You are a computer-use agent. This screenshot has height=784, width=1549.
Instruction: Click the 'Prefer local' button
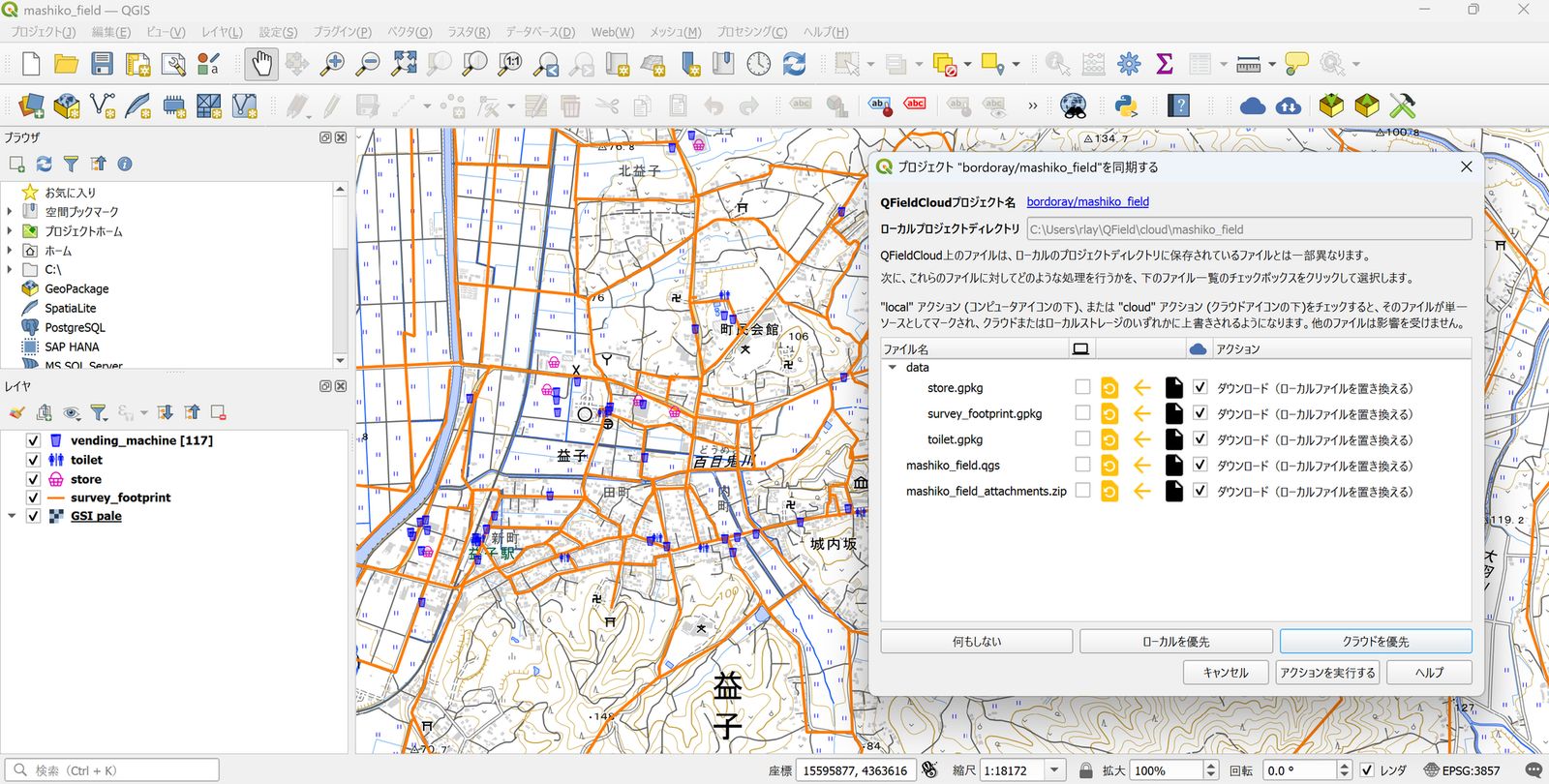pyautogui.click(x=1176, y=642)
